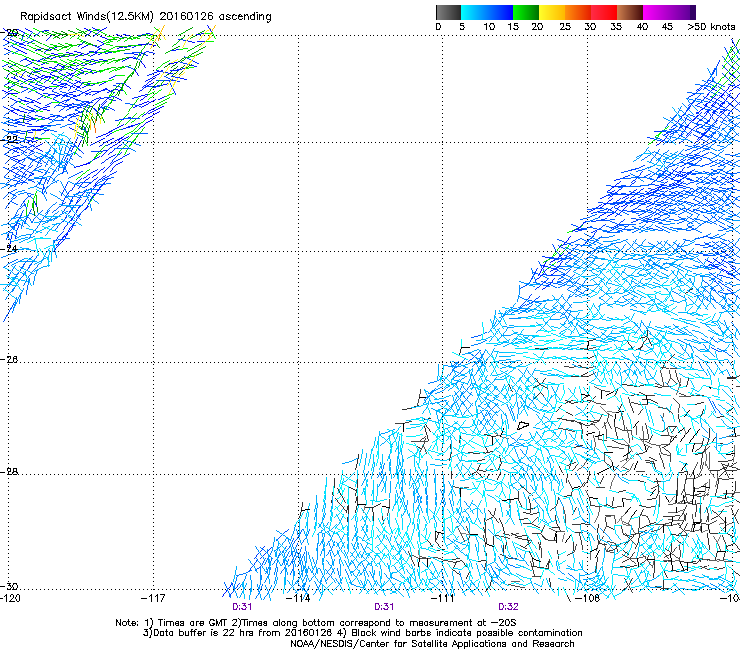Click the NOAA/NESDIS credit line
Screen dimensions: 740x650
point(432,644)
